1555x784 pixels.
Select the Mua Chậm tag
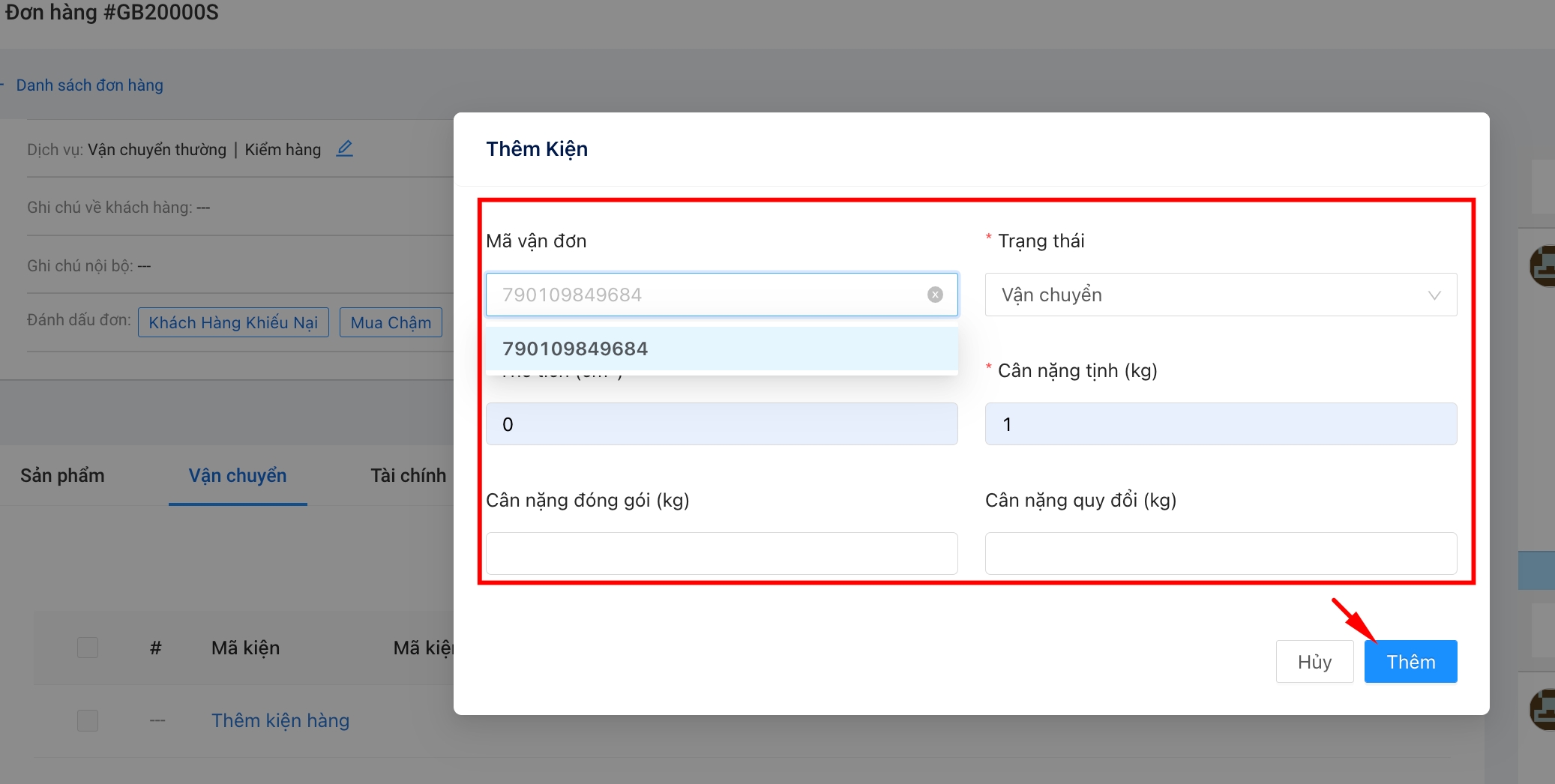(391, 322)
